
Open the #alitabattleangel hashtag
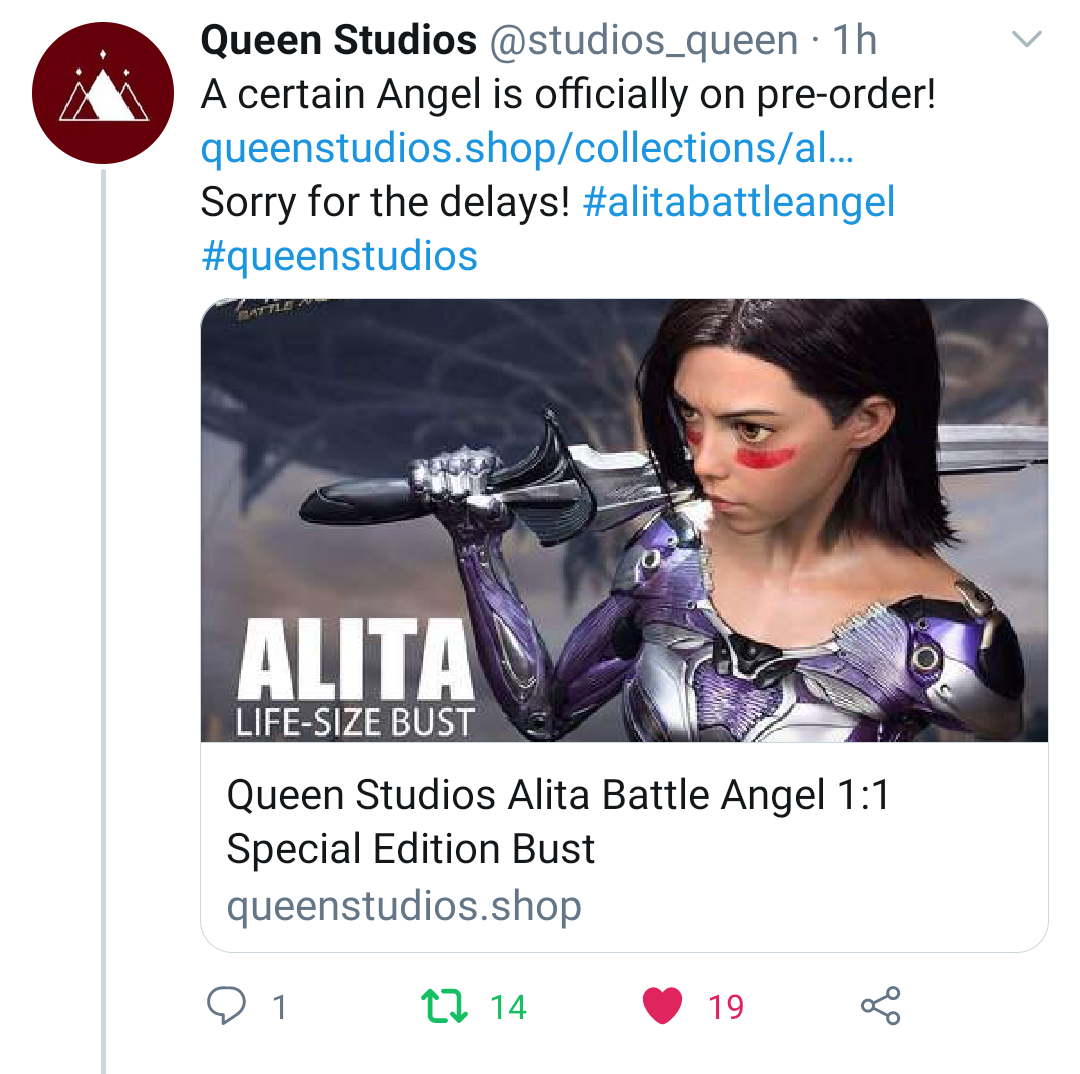[738, 203]
